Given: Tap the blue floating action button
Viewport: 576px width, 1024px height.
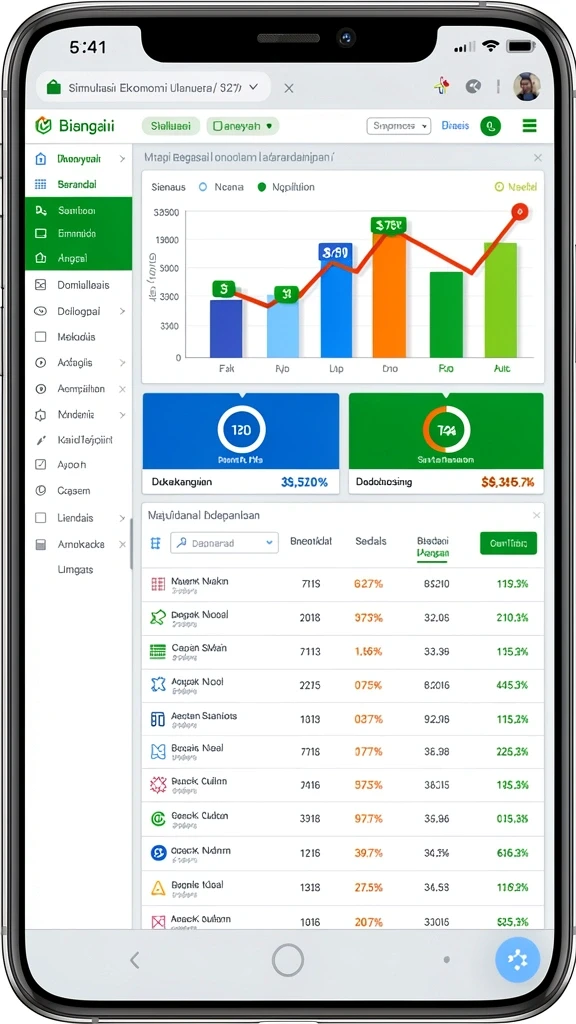Looking at the screenshot, I should (x=517, y=960).
